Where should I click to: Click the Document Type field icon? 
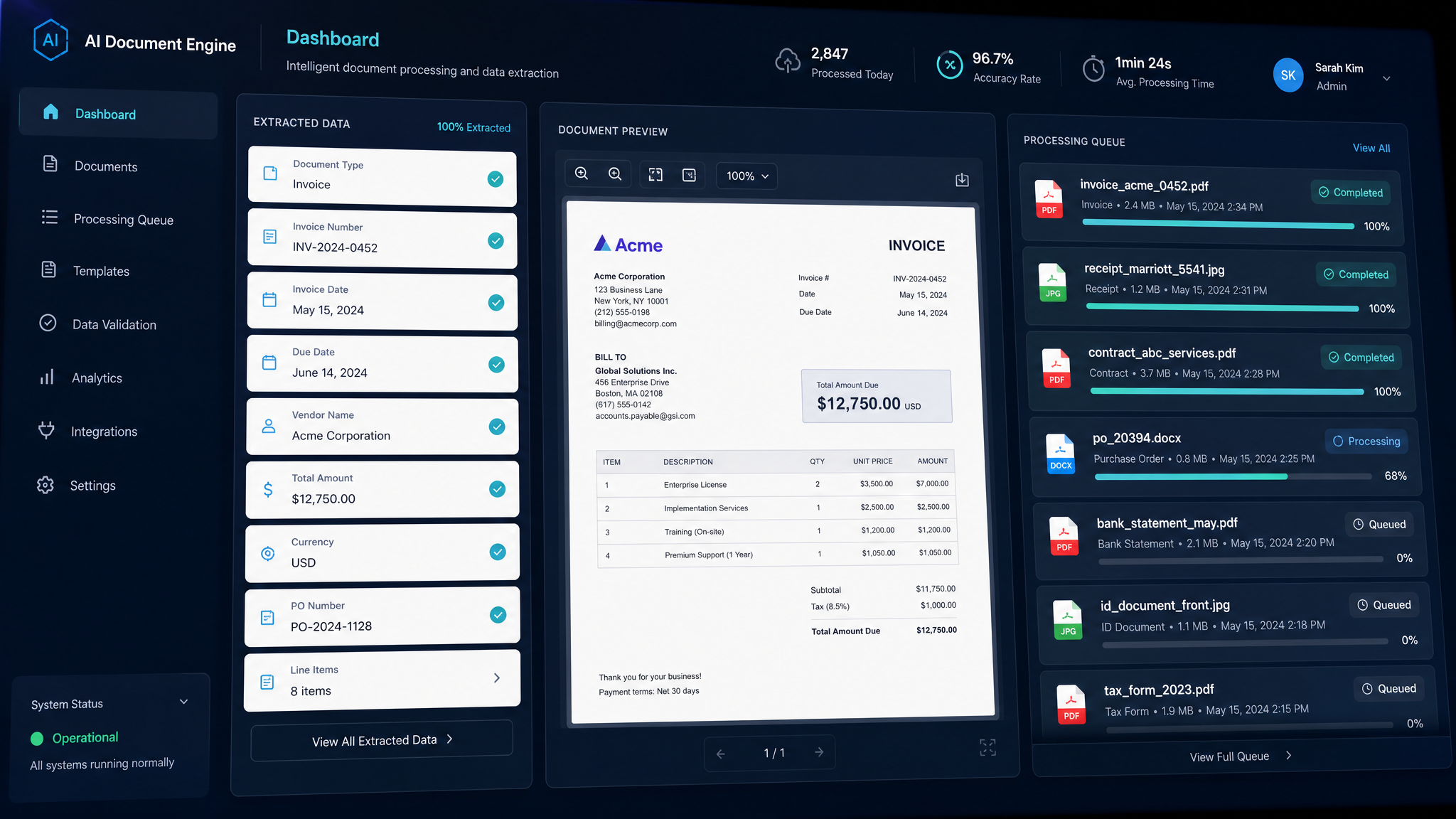click(270, 173)
